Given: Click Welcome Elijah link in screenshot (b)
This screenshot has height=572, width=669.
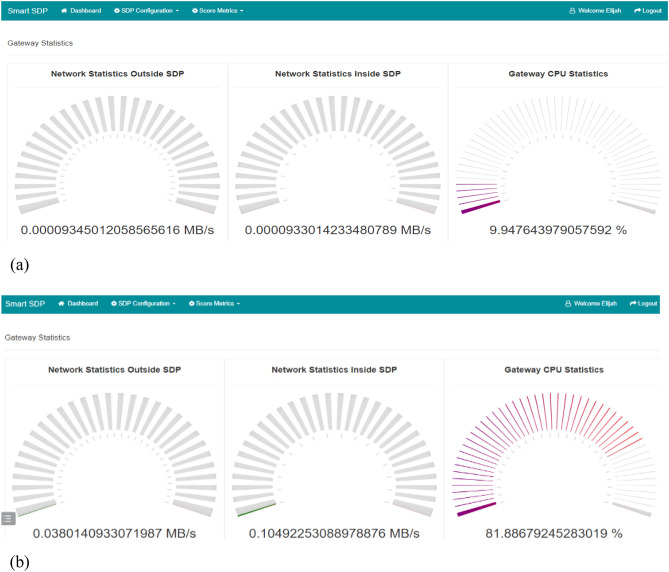Looking at the screenshot, I should 597,303.
